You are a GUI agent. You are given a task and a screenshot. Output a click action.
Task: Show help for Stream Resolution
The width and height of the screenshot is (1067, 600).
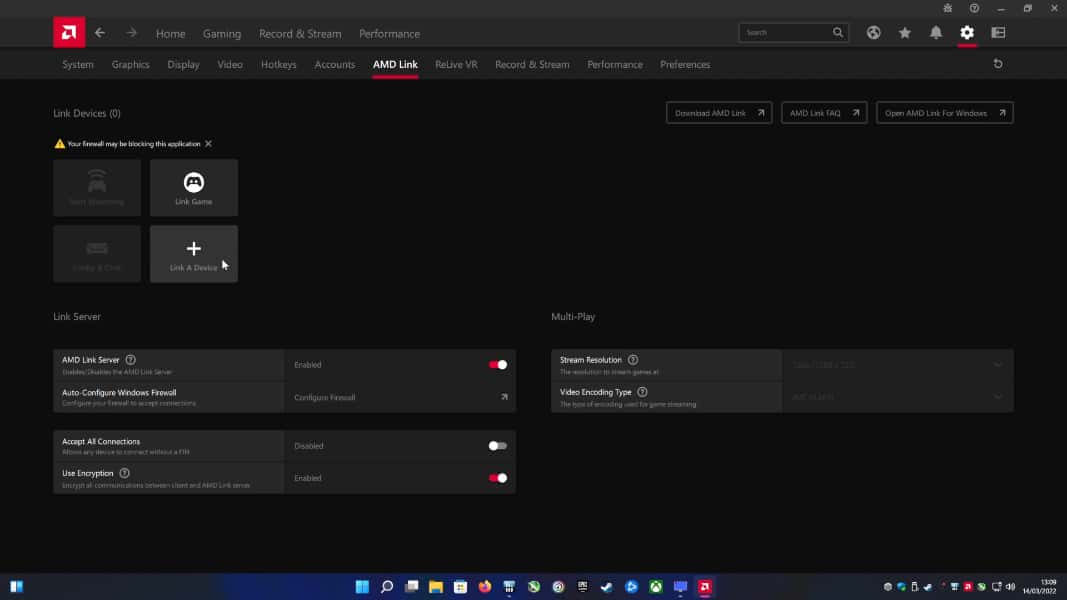tap(633, 360)
